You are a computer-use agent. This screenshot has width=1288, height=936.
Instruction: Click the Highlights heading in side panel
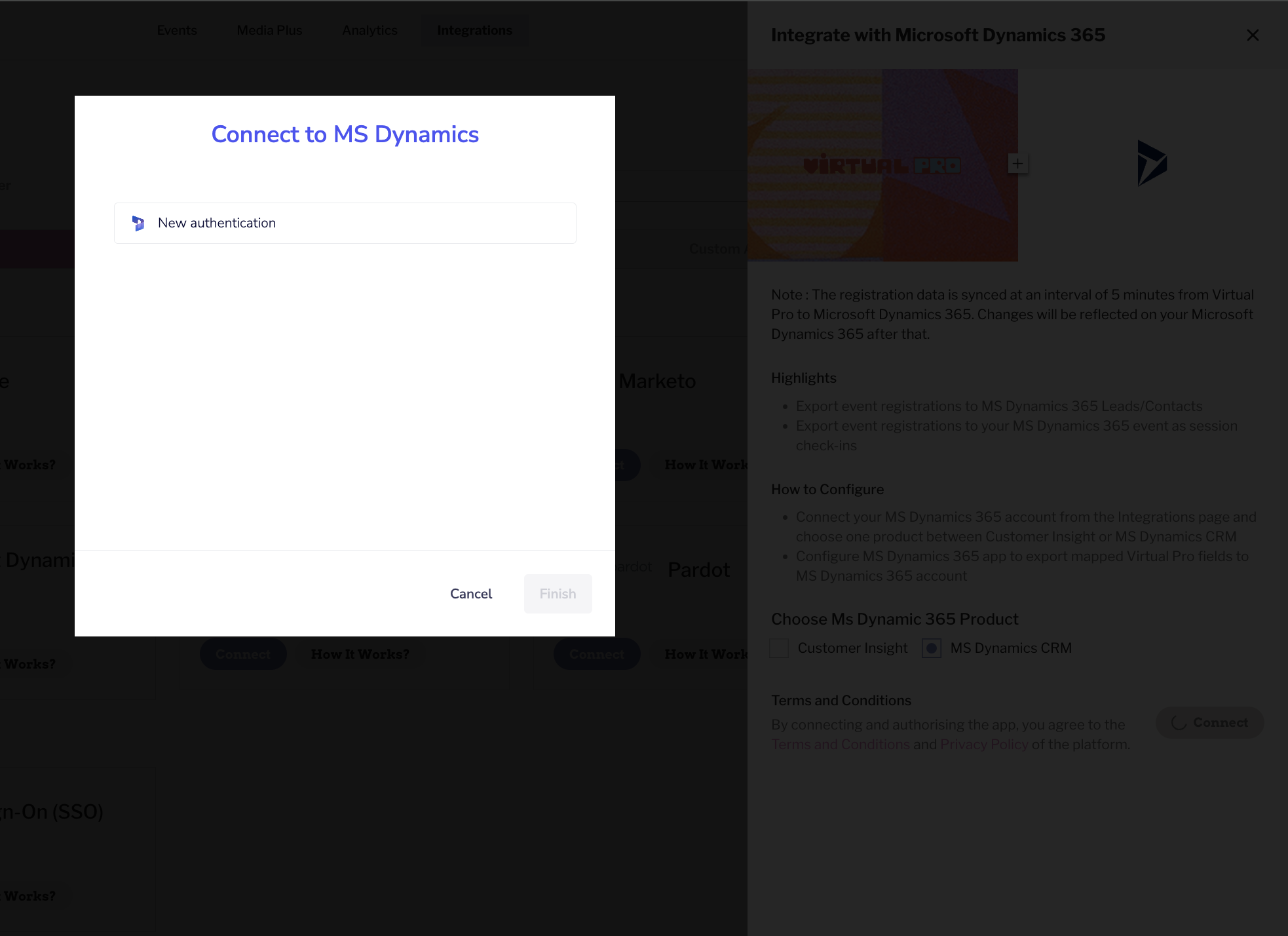(x=804, y=378)
